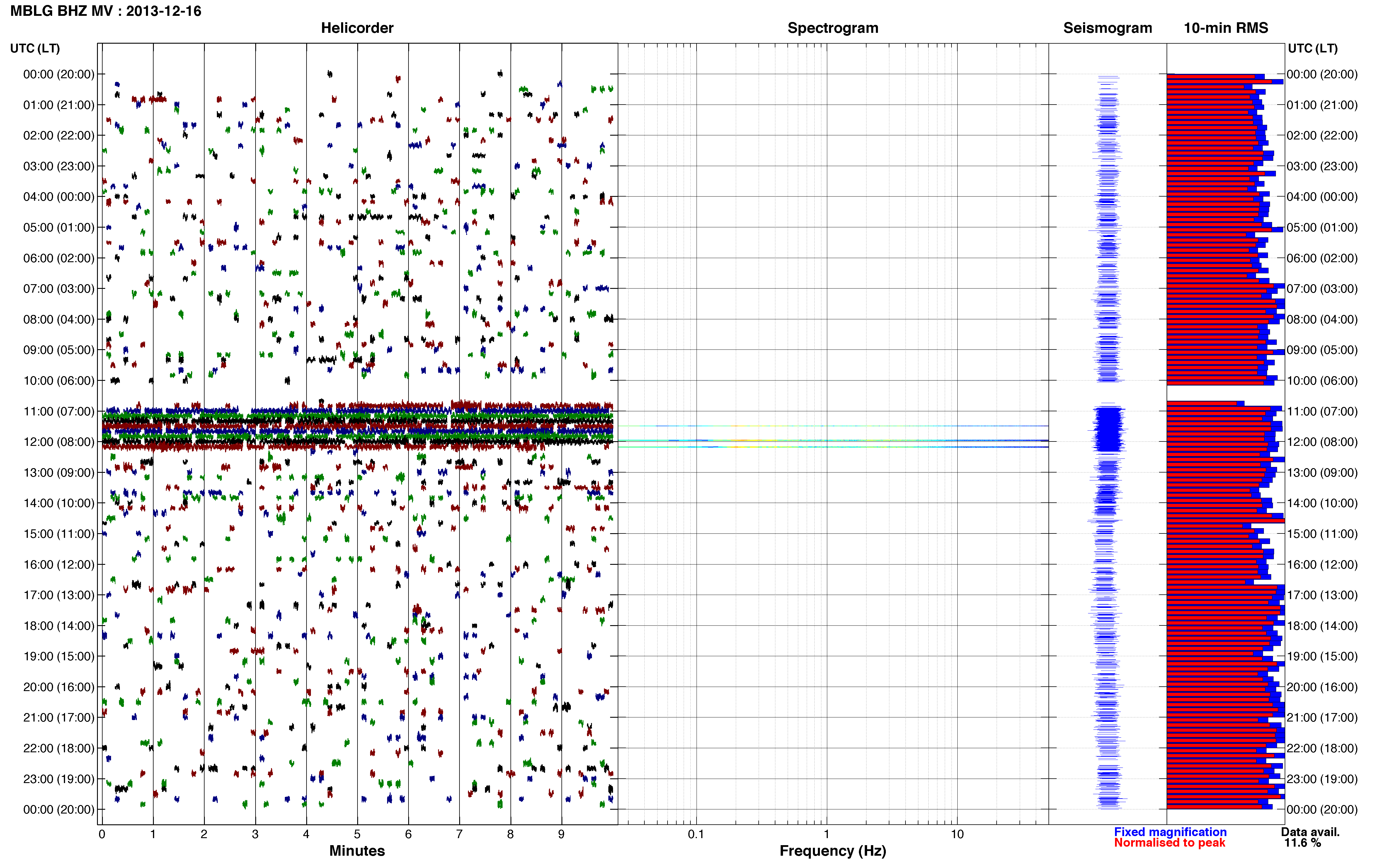
Task: Click the left 12:00 (08:00) time label
Action: pyautogui.click(x=59, y=442)
